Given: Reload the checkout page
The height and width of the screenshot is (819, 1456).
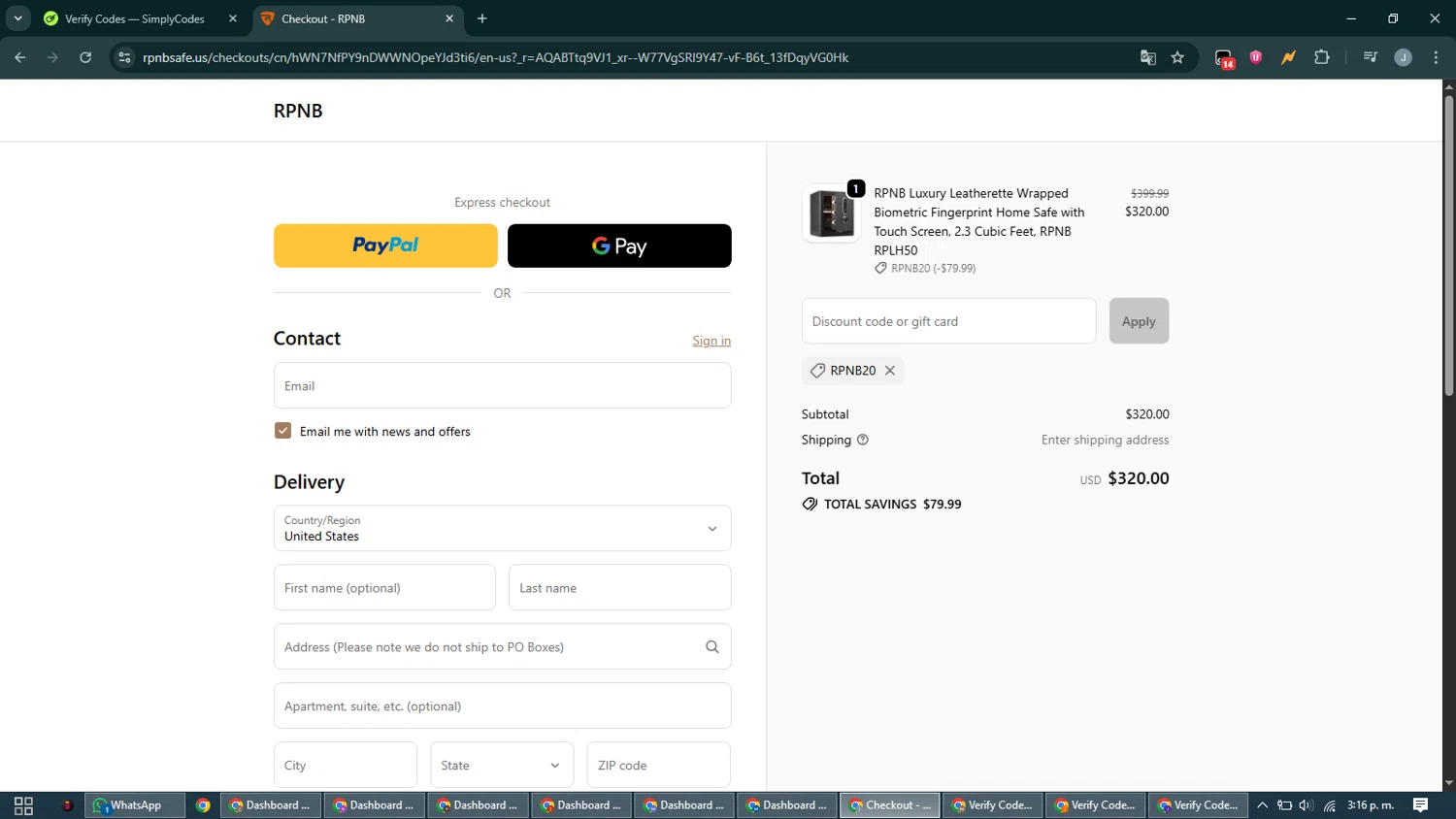Looking at the screenshot, I should point(85,57).
